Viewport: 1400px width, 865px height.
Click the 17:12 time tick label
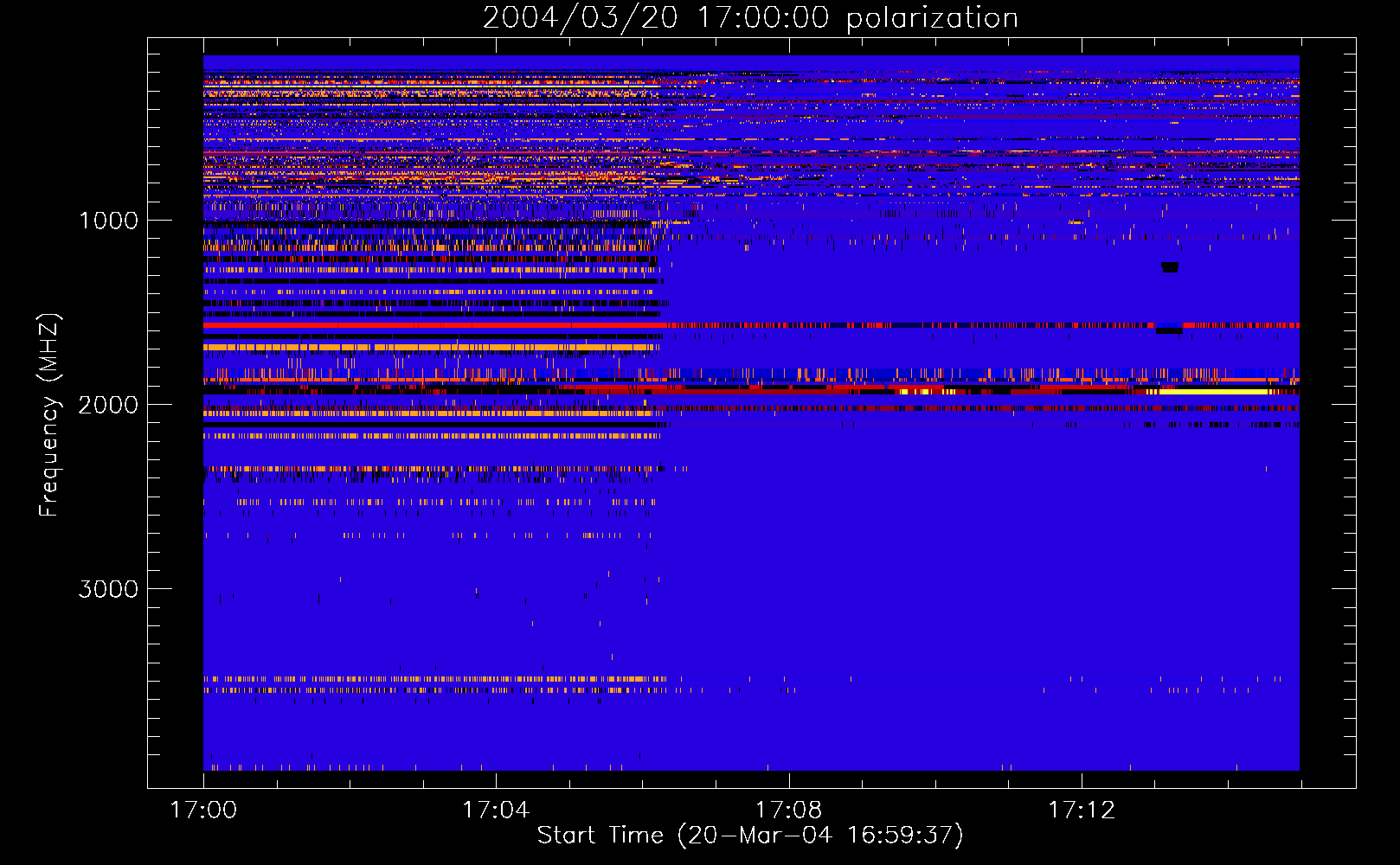click(x=1082, y=811)
